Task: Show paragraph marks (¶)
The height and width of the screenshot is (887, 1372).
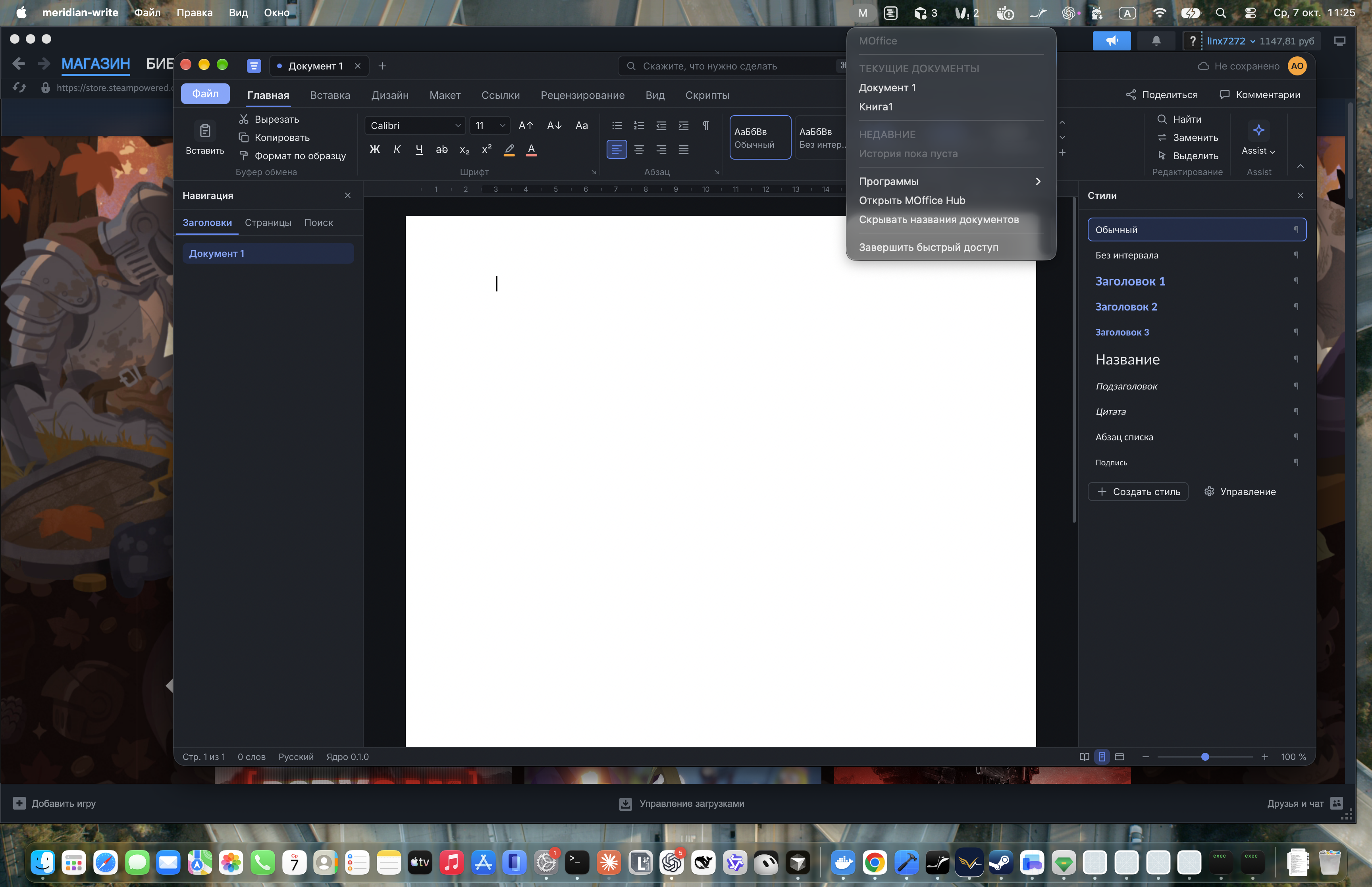Action: [x=706, y=125]
